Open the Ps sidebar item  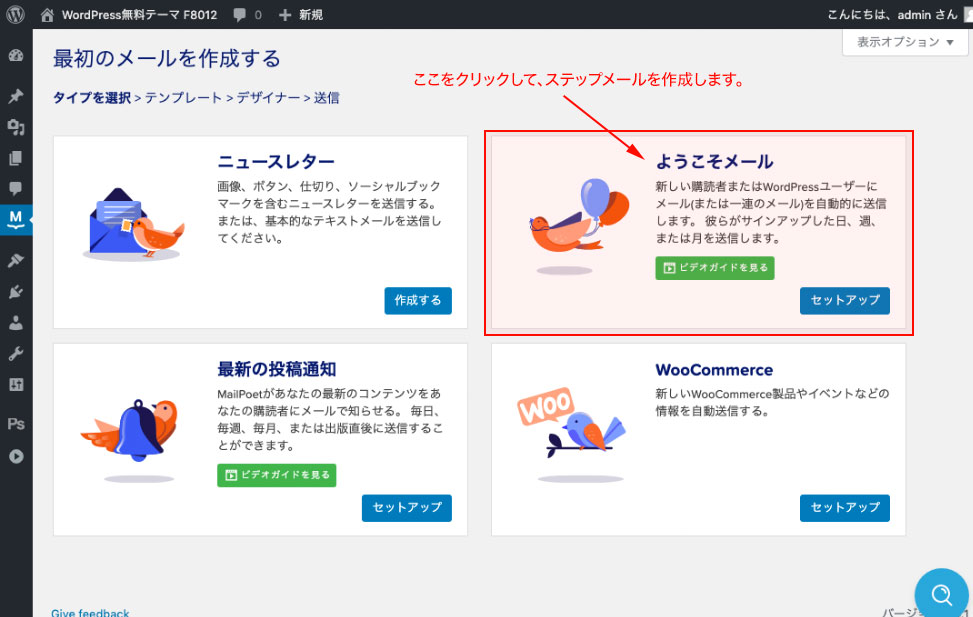[16, 424]
